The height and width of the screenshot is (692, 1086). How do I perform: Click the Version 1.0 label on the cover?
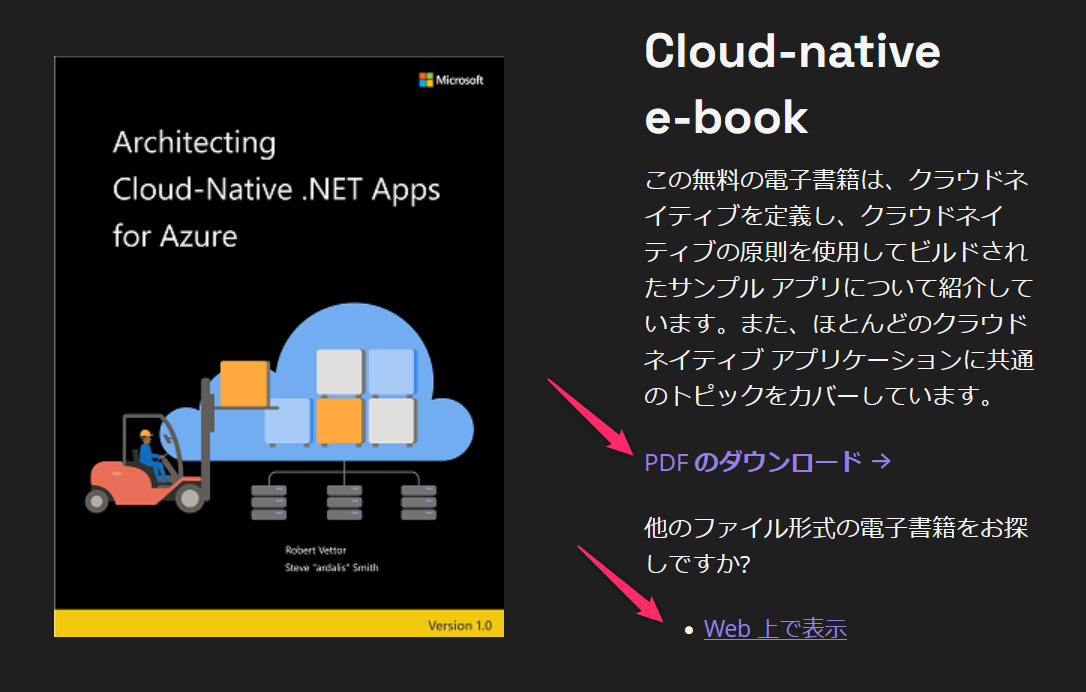coord(460,626)
